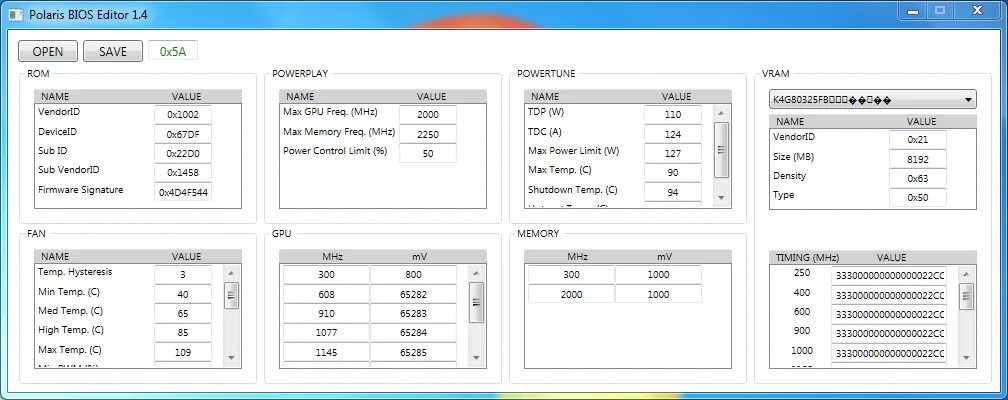
Task: Edit the POWERTUNE Max Temp. value 90
Action: pos(672,173)
